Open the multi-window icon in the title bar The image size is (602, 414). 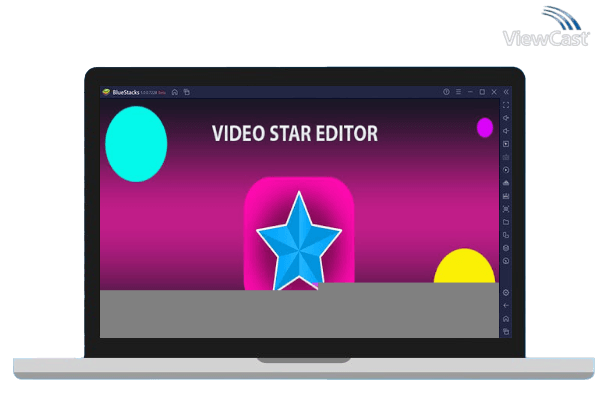point(187,92)
